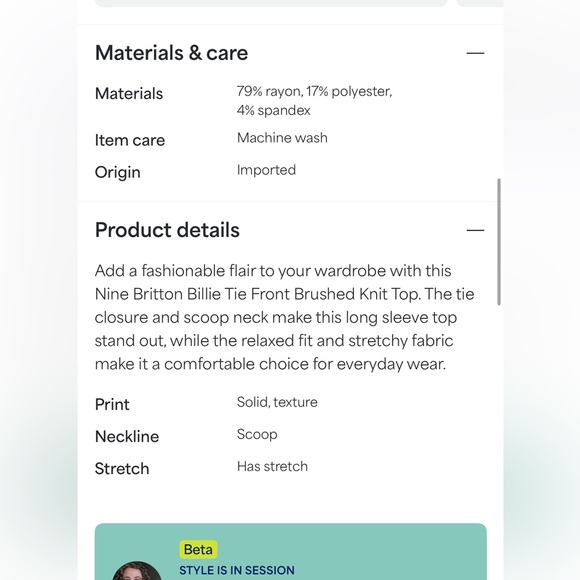The image size is (580, 580).
Task: Click the Neckline label
Action: pyautogui.click(x=127, y=436)
